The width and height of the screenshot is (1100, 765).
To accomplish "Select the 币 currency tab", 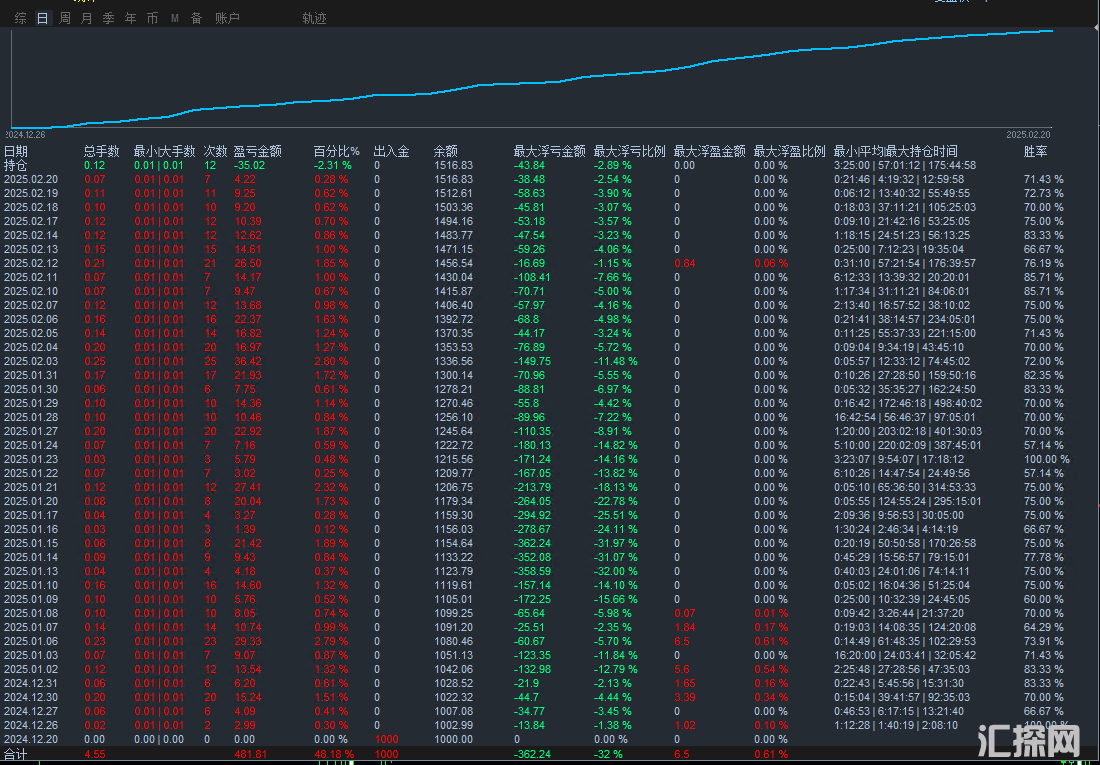I will tap(152, 18).
